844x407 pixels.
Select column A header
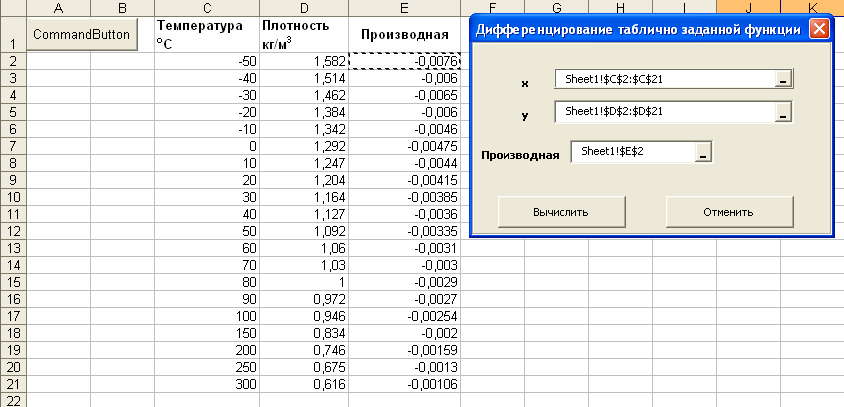[57, 8]
